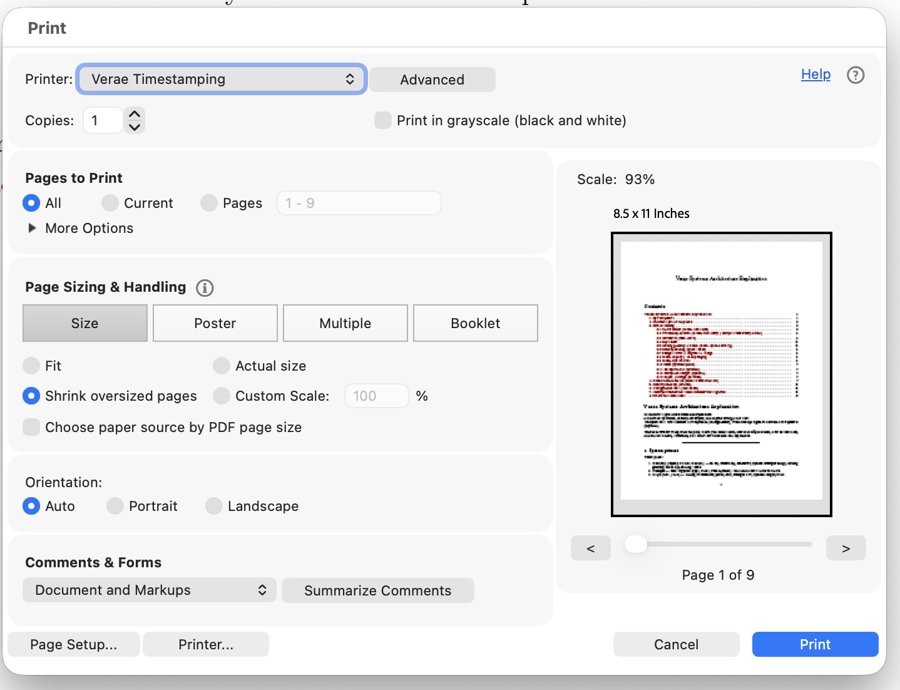This screenshot has height=690, width=900.
Task: Click the document page preview thumbnail
Action: (x=721, y=374)
